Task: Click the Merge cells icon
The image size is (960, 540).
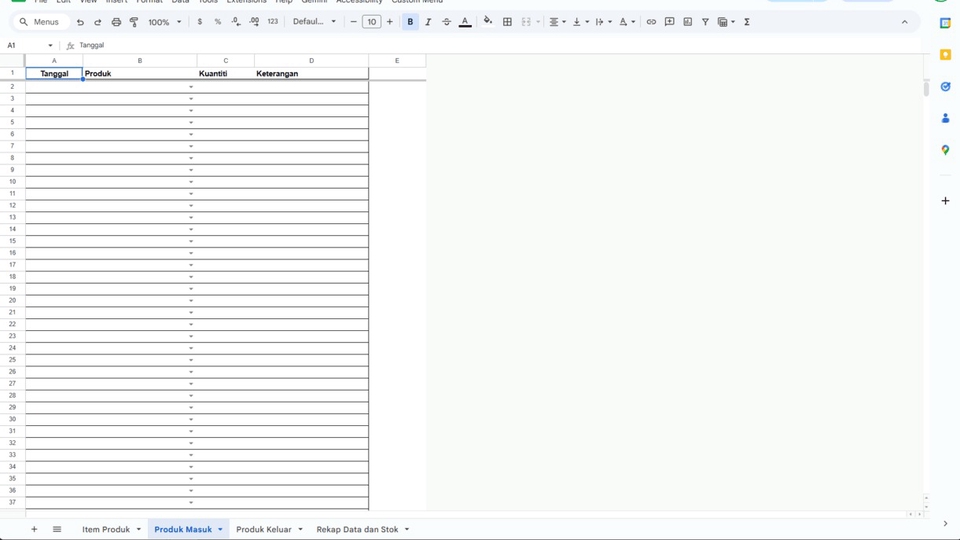Action: (x=526, y=22)
